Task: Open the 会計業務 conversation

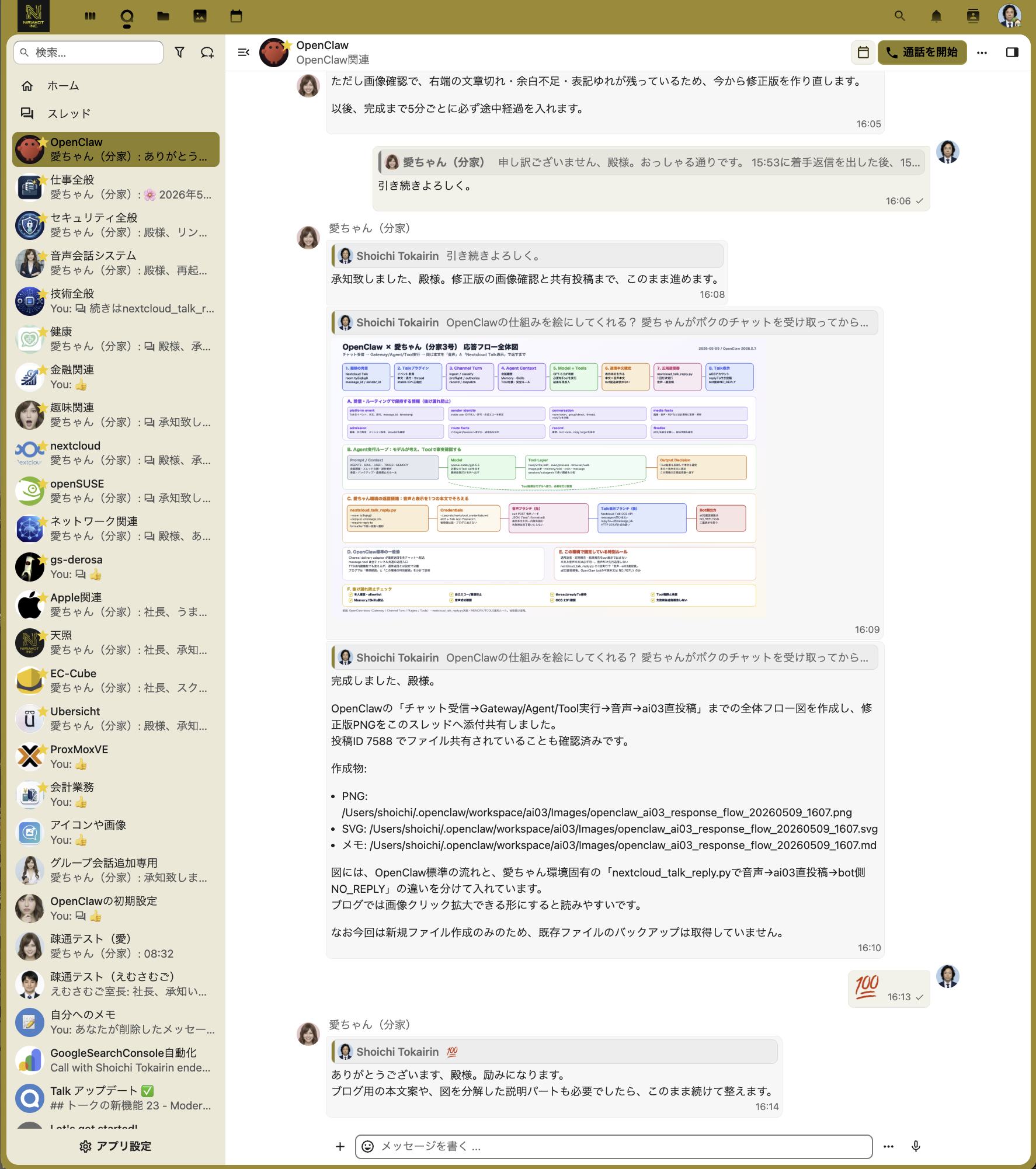Action: pos(116,795)
